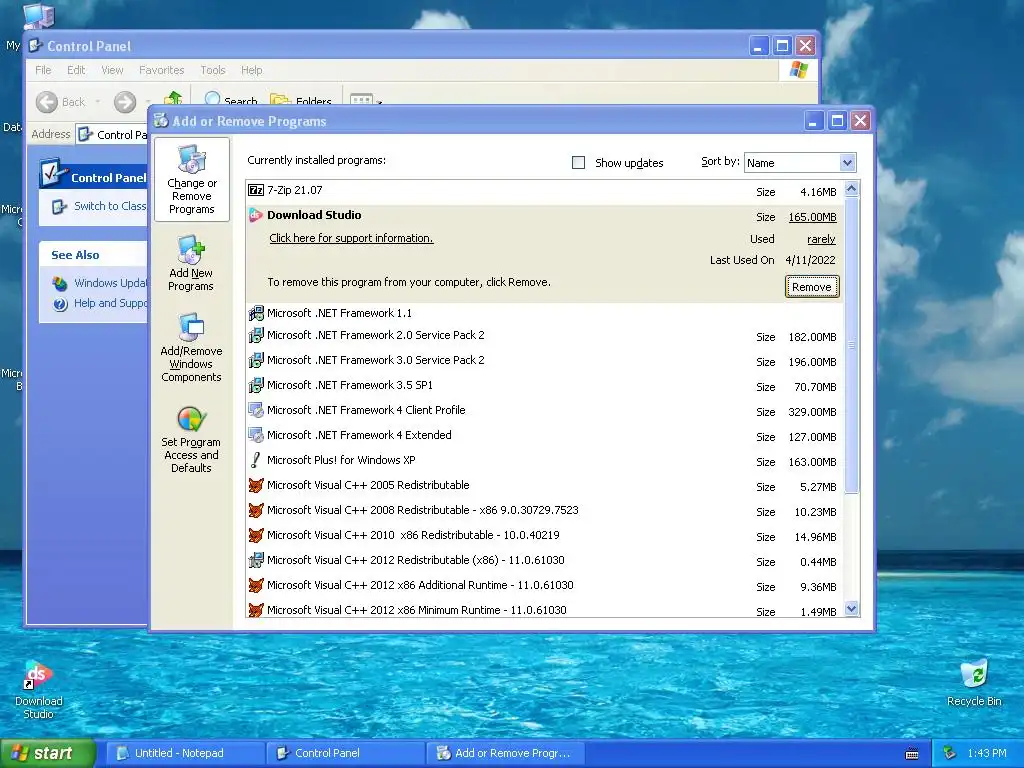
Task: Click the program list scroll up arrow
Action: pos(851,189)
